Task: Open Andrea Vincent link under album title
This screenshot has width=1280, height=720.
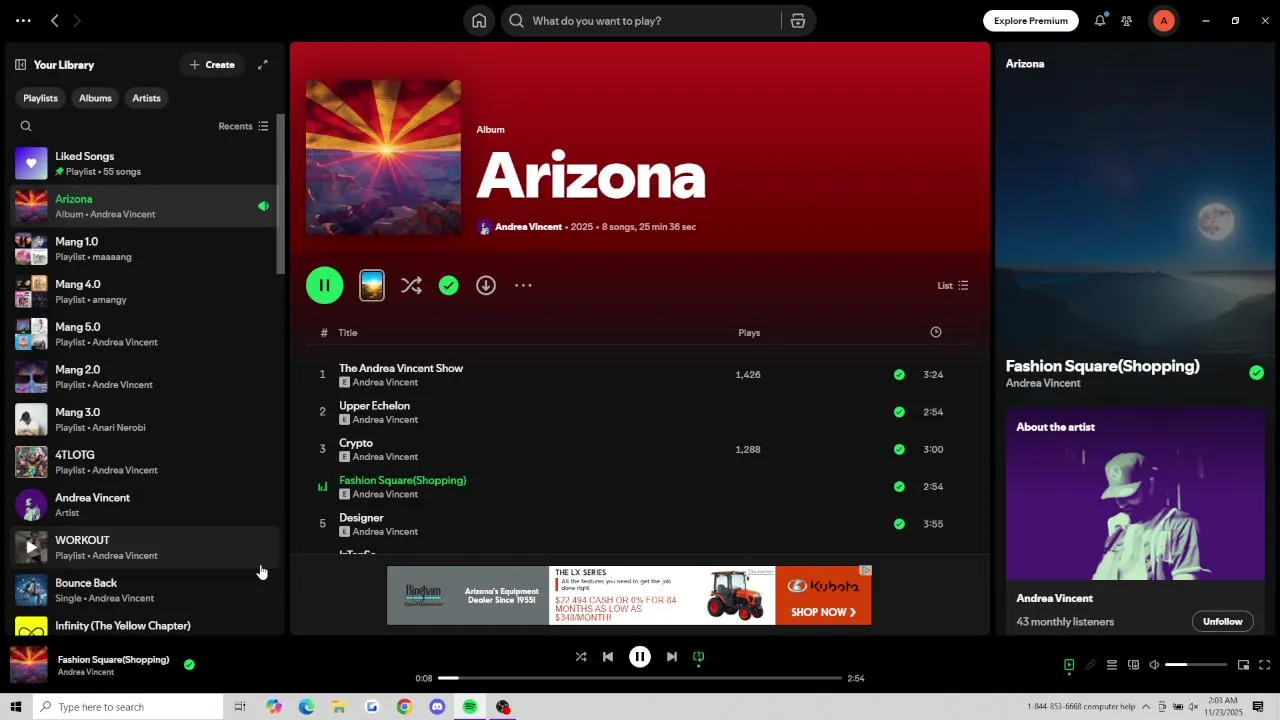Action: coord(528,227)
